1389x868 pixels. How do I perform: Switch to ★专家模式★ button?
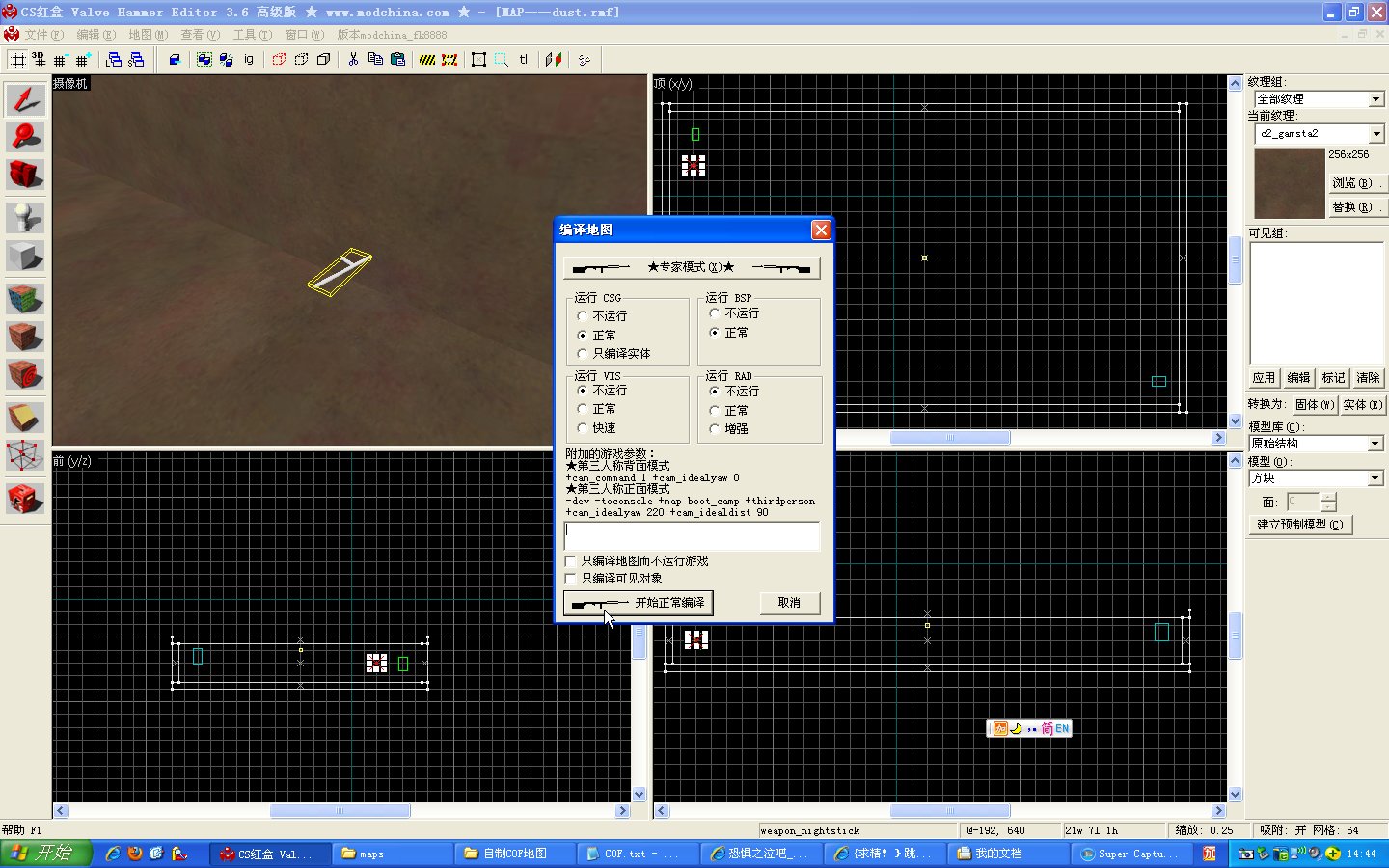pyautogui.click(x=692, y=267)
